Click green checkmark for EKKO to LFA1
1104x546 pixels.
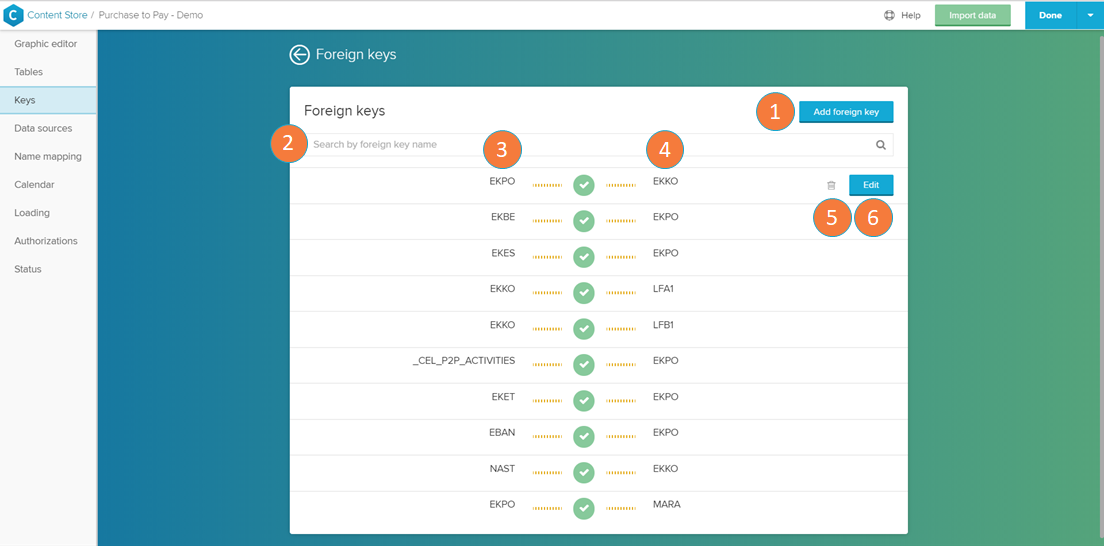click(584, 293)
